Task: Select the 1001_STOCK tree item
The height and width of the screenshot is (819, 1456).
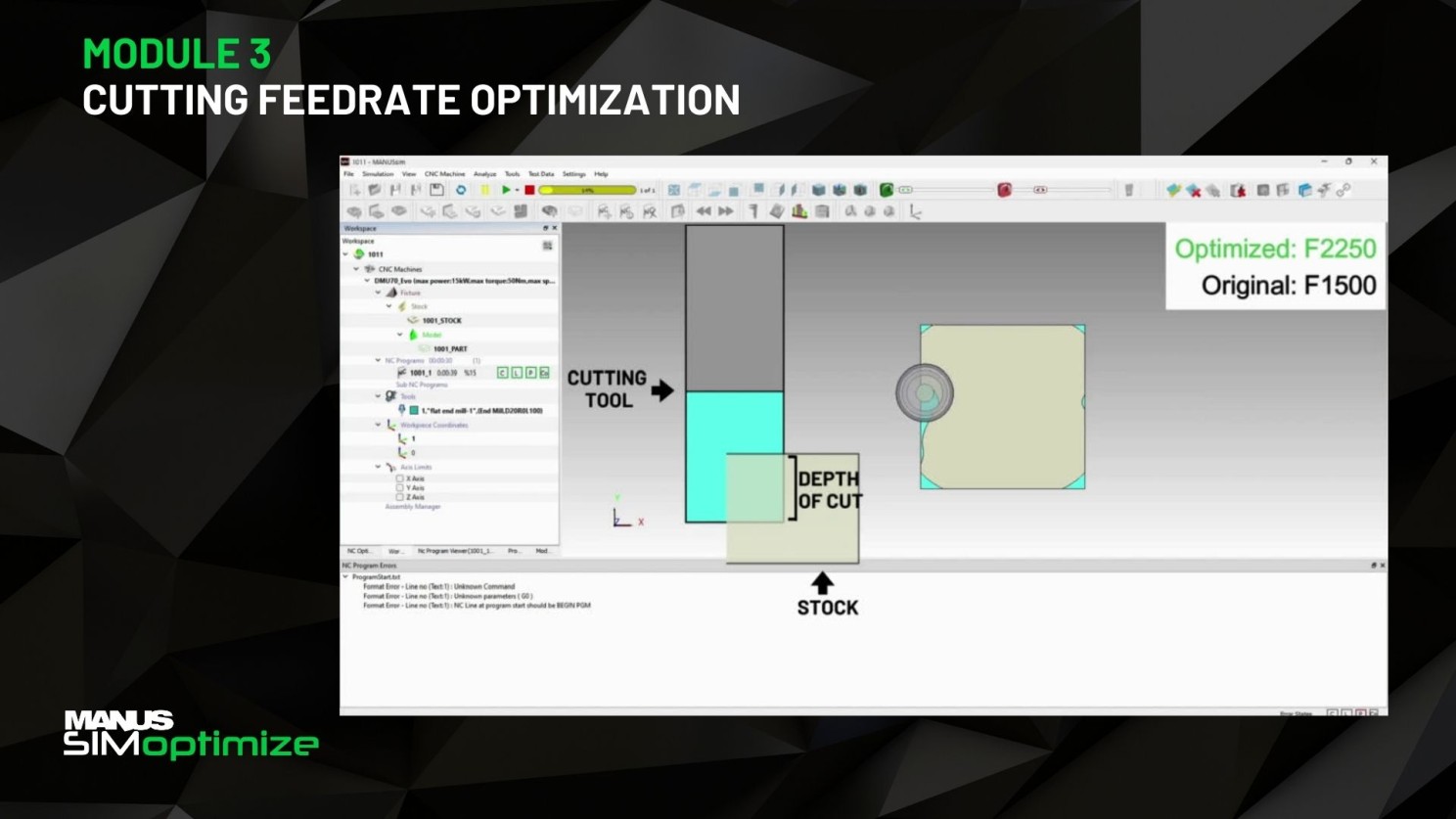Action: point(441,320)
